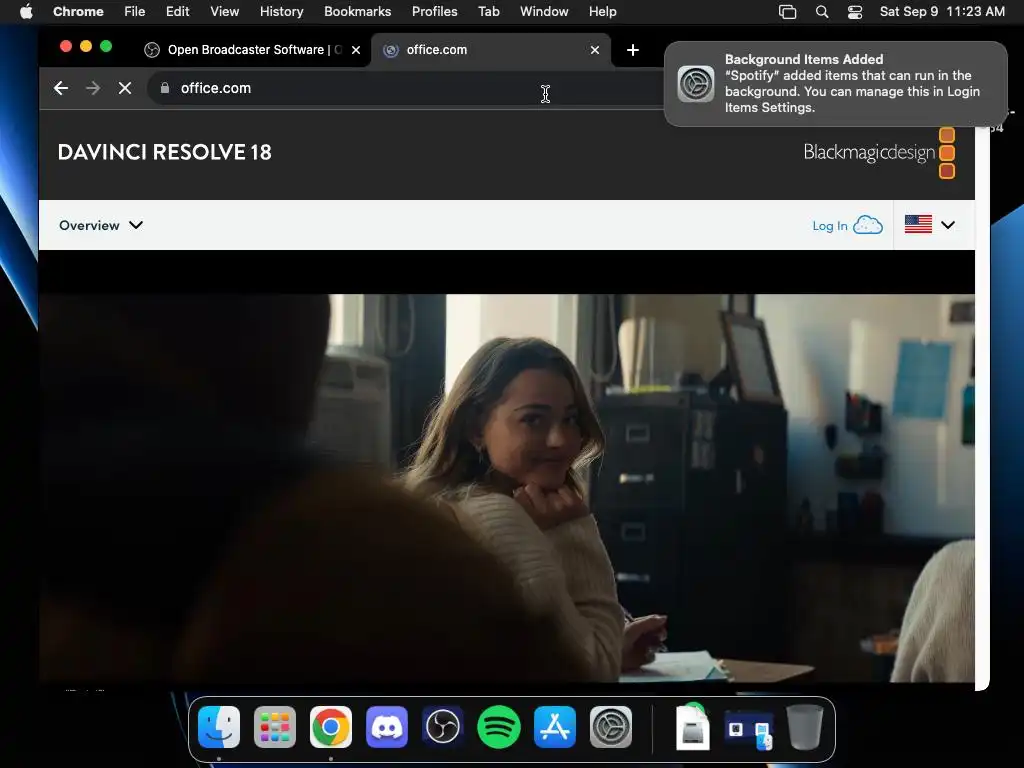Open the Chrome application menu
The image size is (1024, 768).
(78, 12)
